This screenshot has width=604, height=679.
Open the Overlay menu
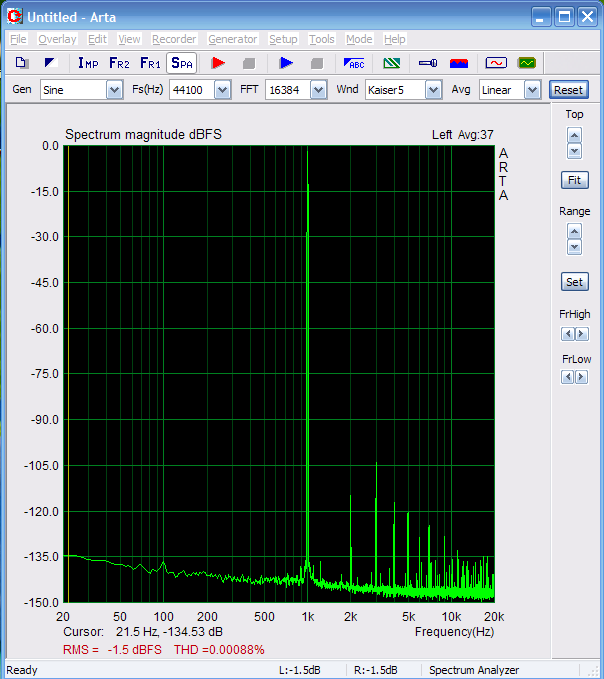[57, 39]
